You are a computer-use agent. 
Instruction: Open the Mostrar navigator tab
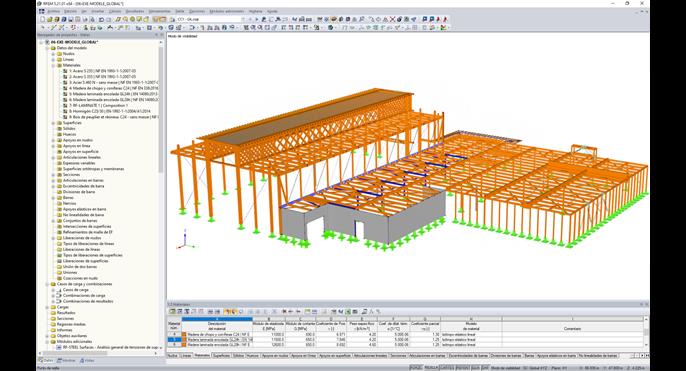click(66, 361)
